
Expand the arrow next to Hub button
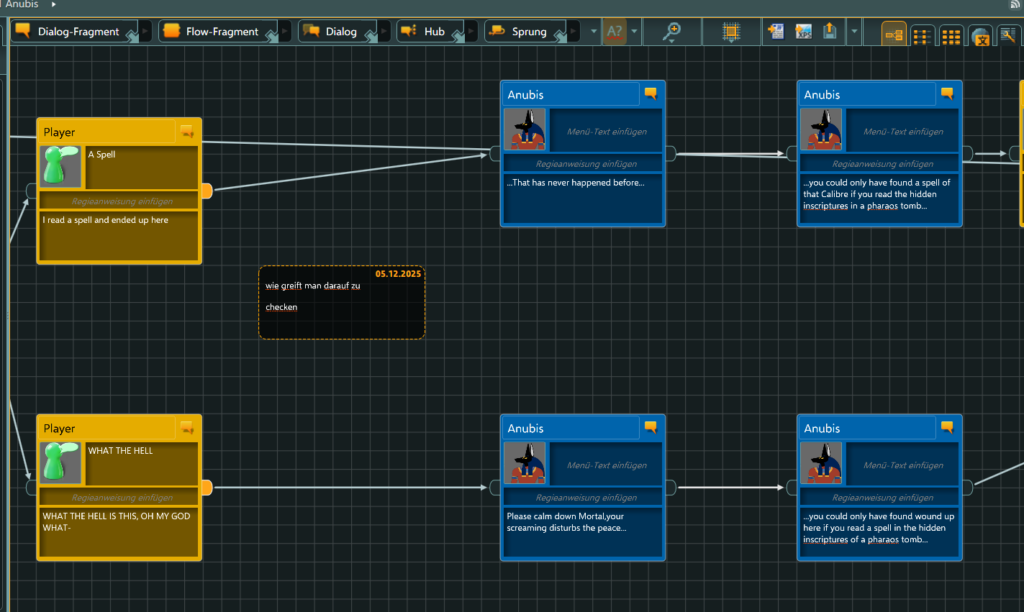pos(472,32)
